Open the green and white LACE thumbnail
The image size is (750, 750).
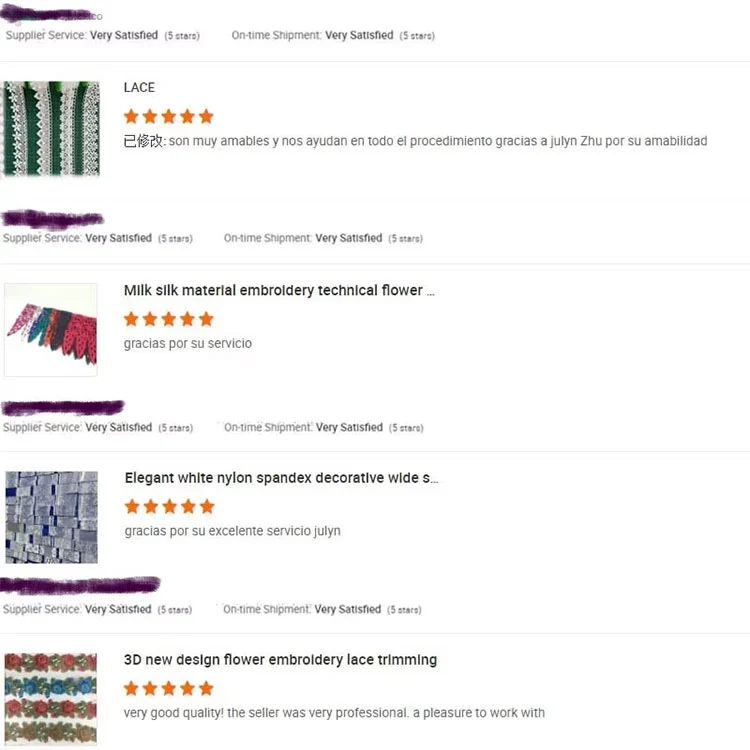click(51, 129)
